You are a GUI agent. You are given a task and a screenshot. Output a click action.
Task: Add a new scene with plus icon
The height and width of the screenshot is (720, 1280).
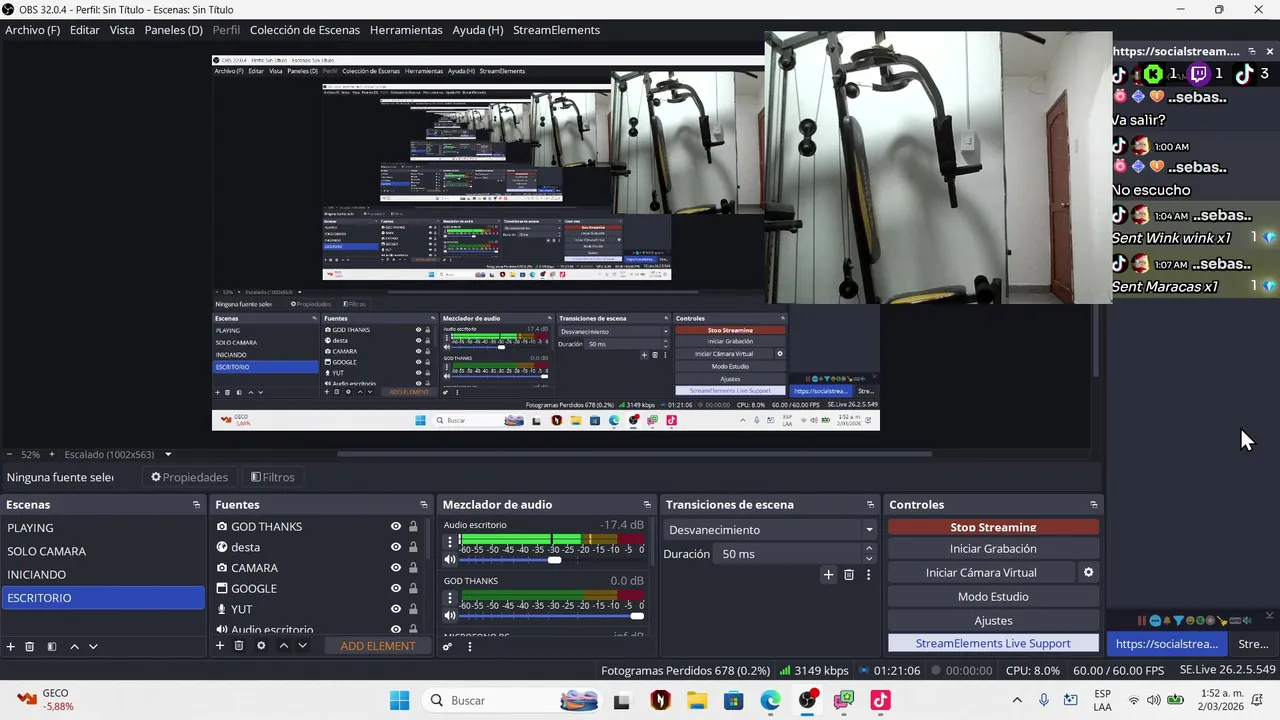[x=11, y=647]
